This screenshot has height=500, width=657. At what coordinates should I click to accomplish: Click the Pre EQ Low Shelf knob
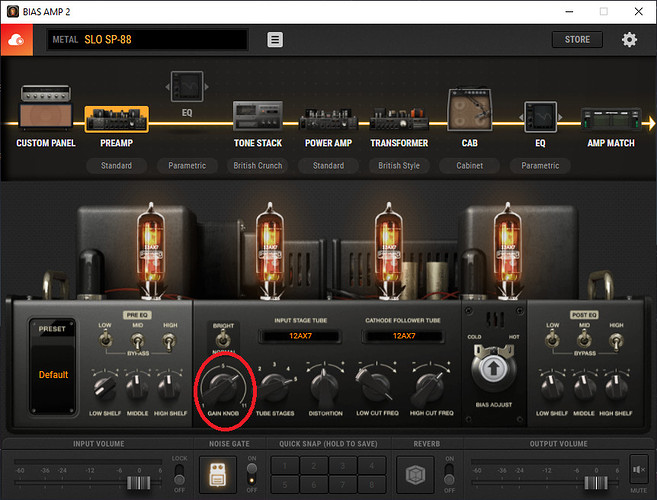click(104, 387)
